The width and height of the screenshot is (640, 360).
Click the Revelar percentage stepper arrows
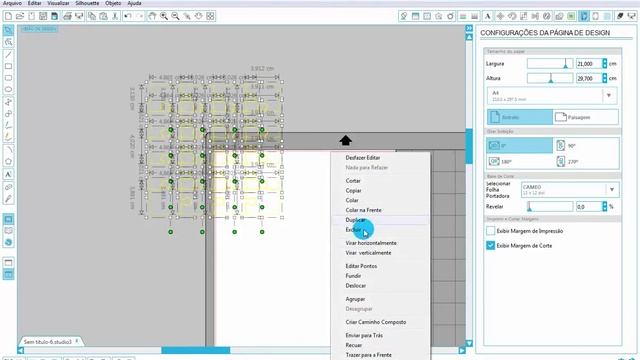(x=604, y=207)
